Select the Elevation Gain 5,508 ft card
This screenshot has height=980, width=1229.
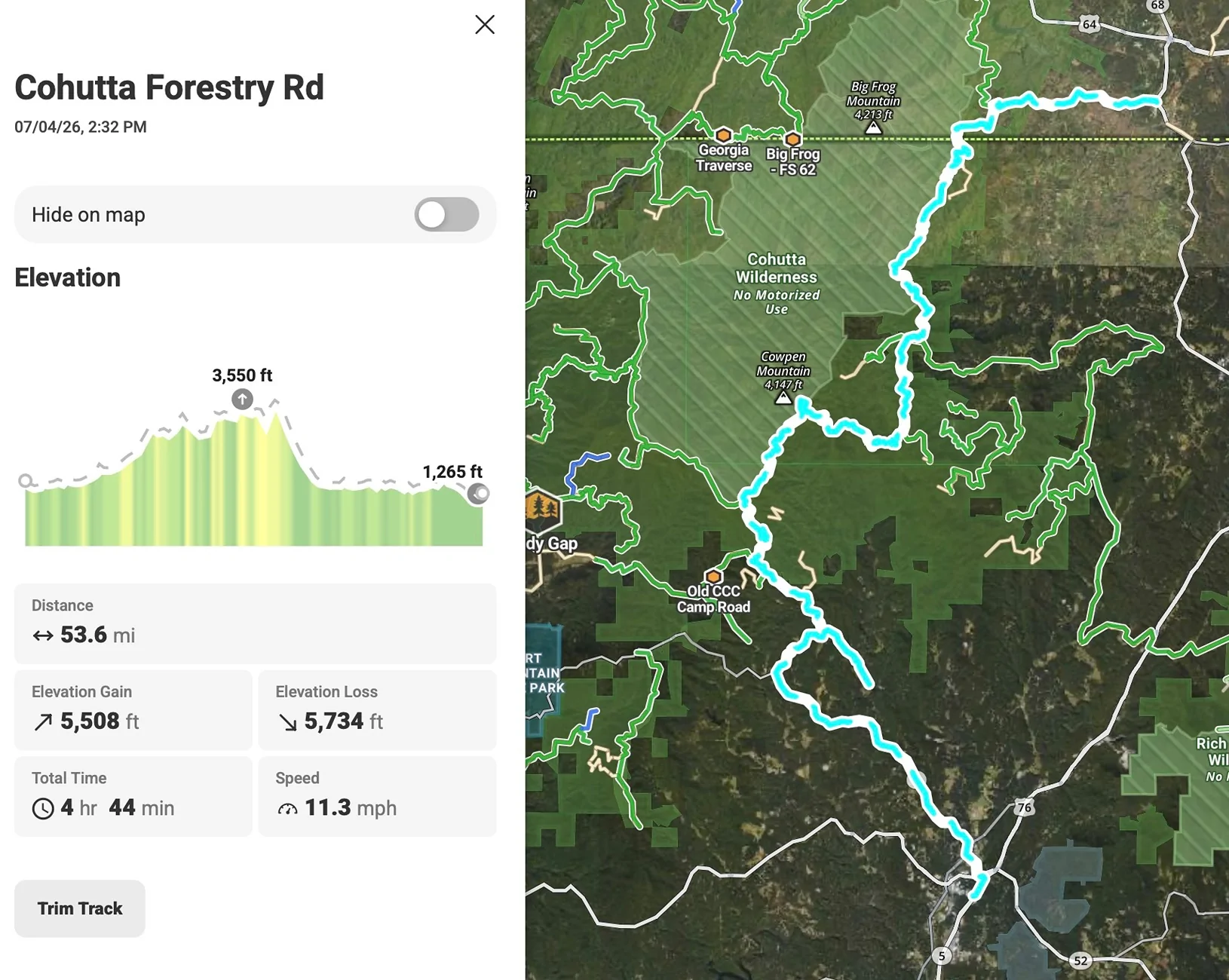click(x=133, y=710)
